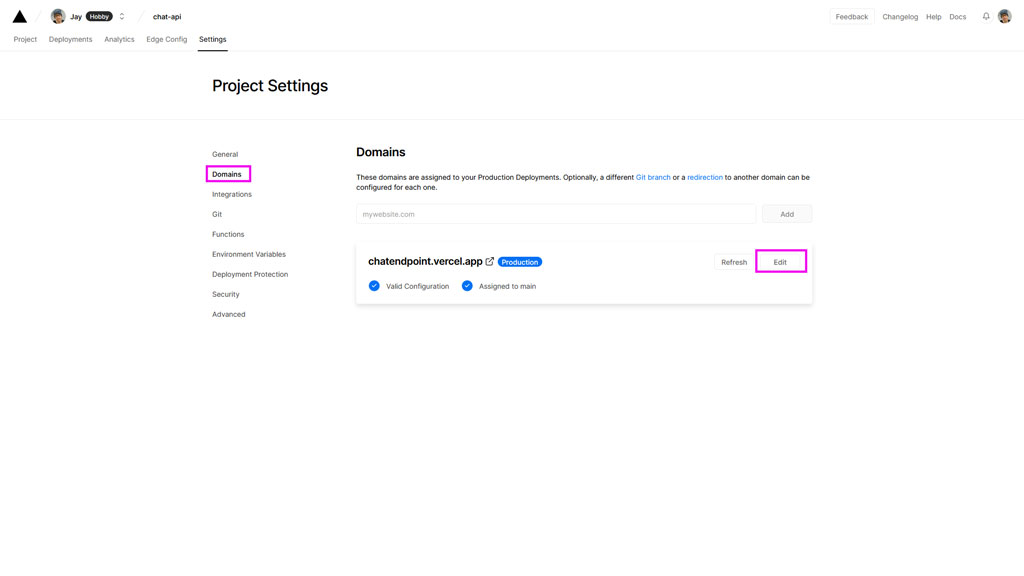Click Jay's profile avatar next to the name
1024x576 pixels.
(x=58, y=15)
